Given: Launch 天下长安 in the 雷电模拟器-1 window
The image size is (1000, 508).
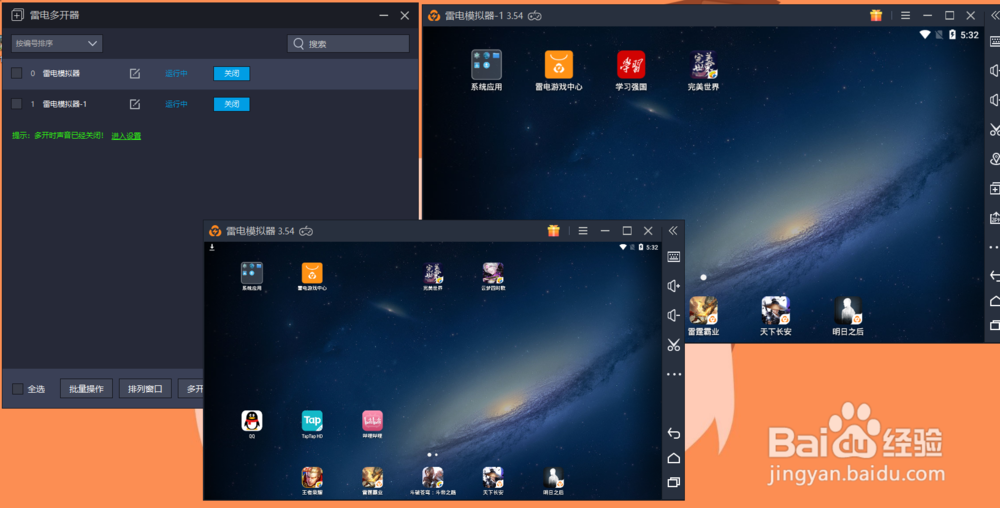Looking at the screenshot, I should point(776,310).
